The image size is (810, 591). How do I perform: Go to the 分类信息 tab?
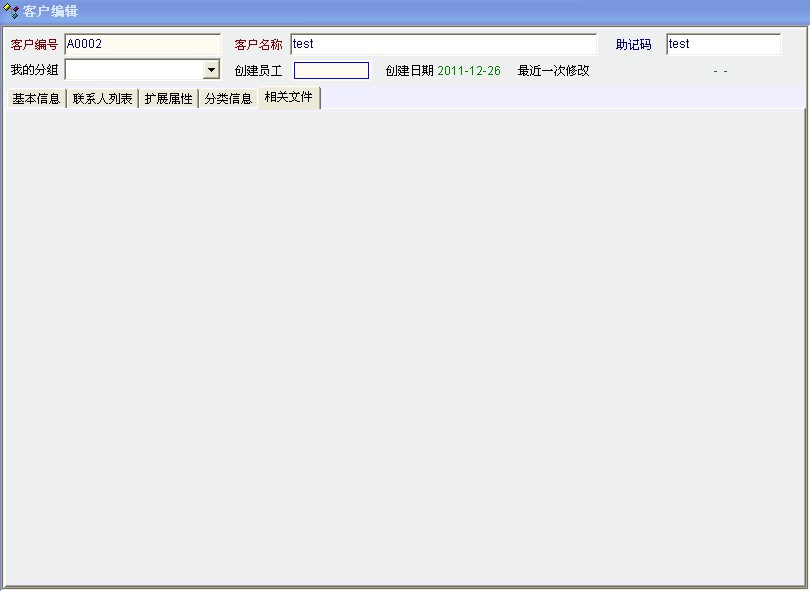click(228, 99)
